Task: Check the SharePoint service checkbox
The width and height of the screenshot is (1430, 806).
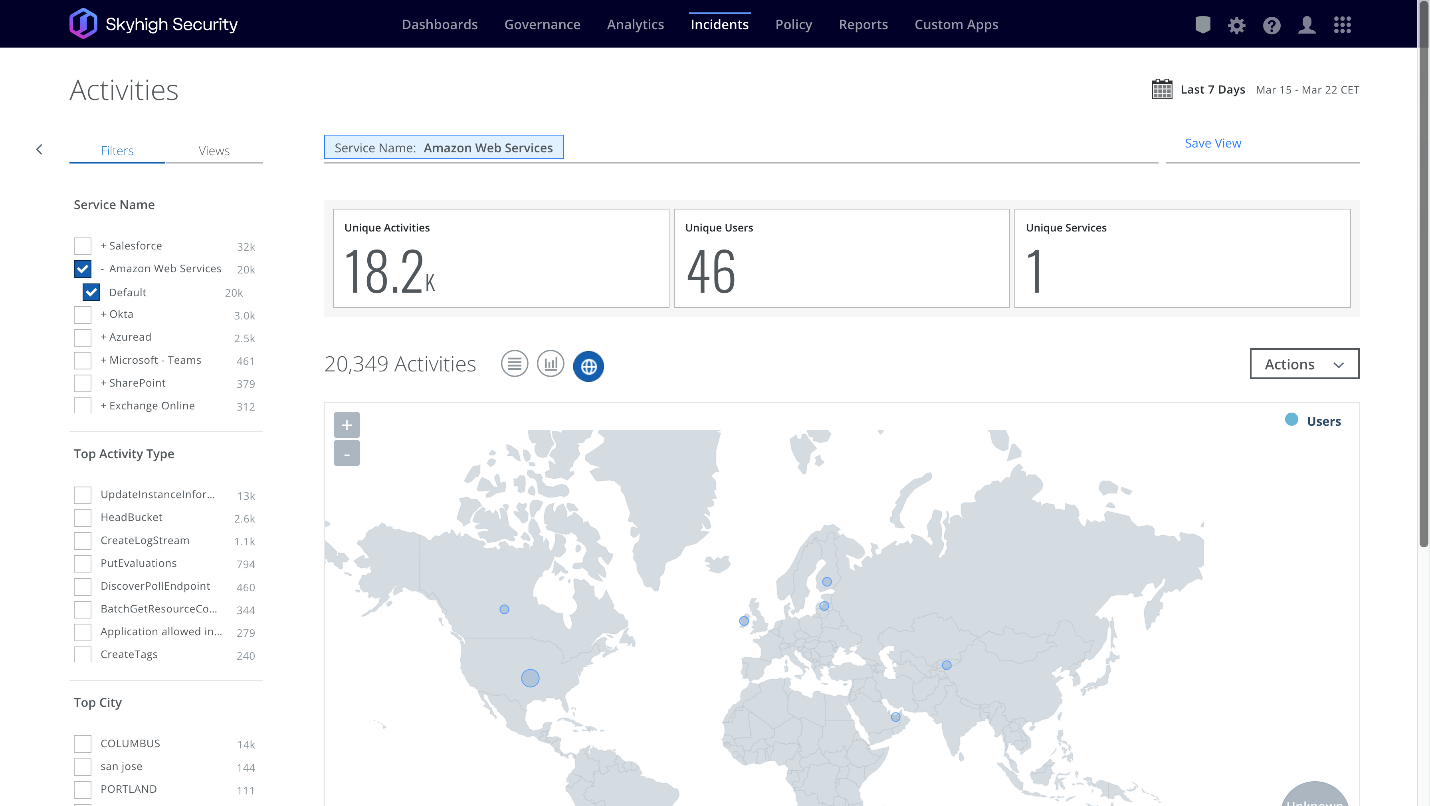Action: pyautogui.click(x=83, y=384)
